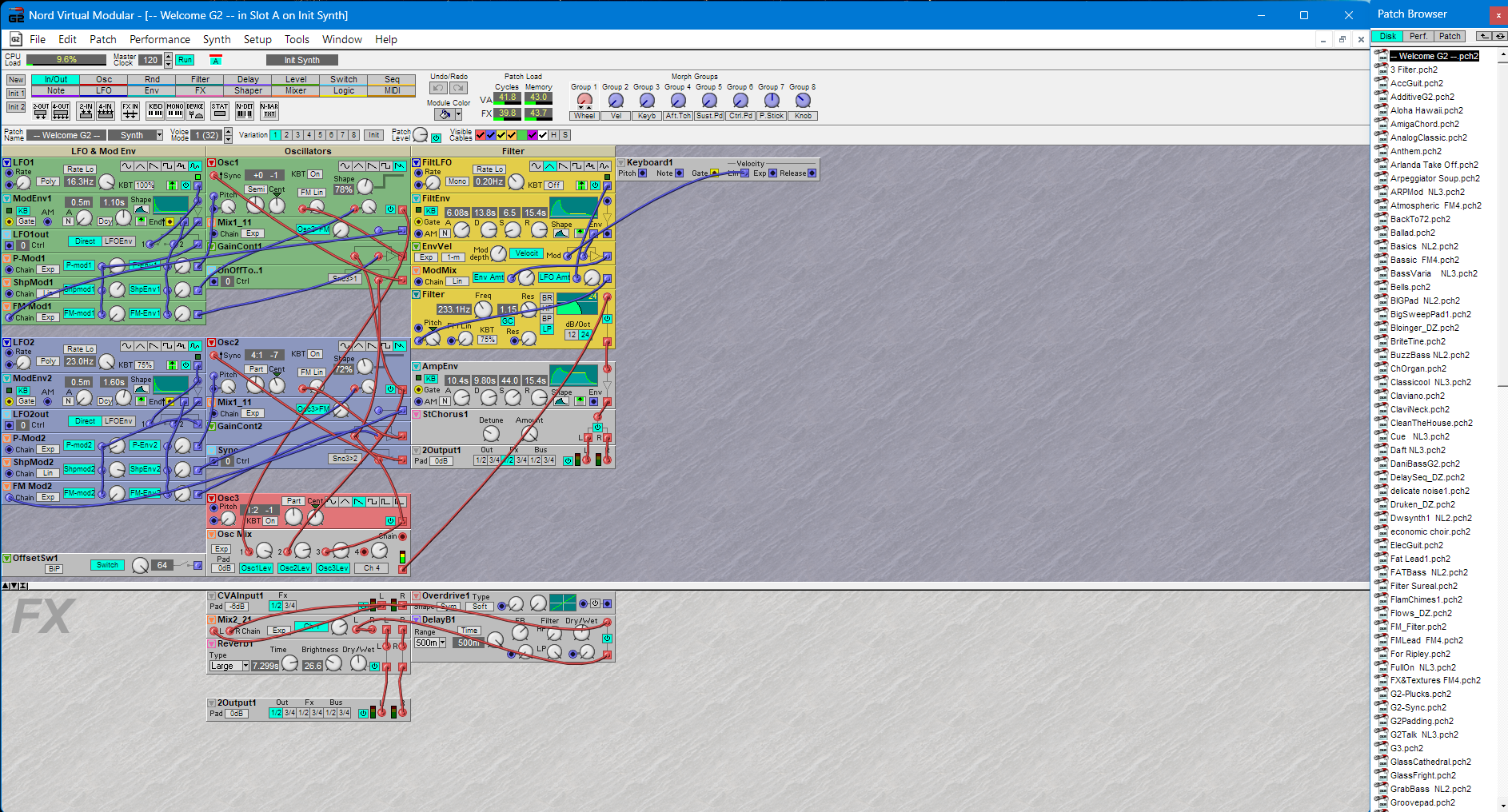Adjust the Patch Level knob

(x=420, y=135)
